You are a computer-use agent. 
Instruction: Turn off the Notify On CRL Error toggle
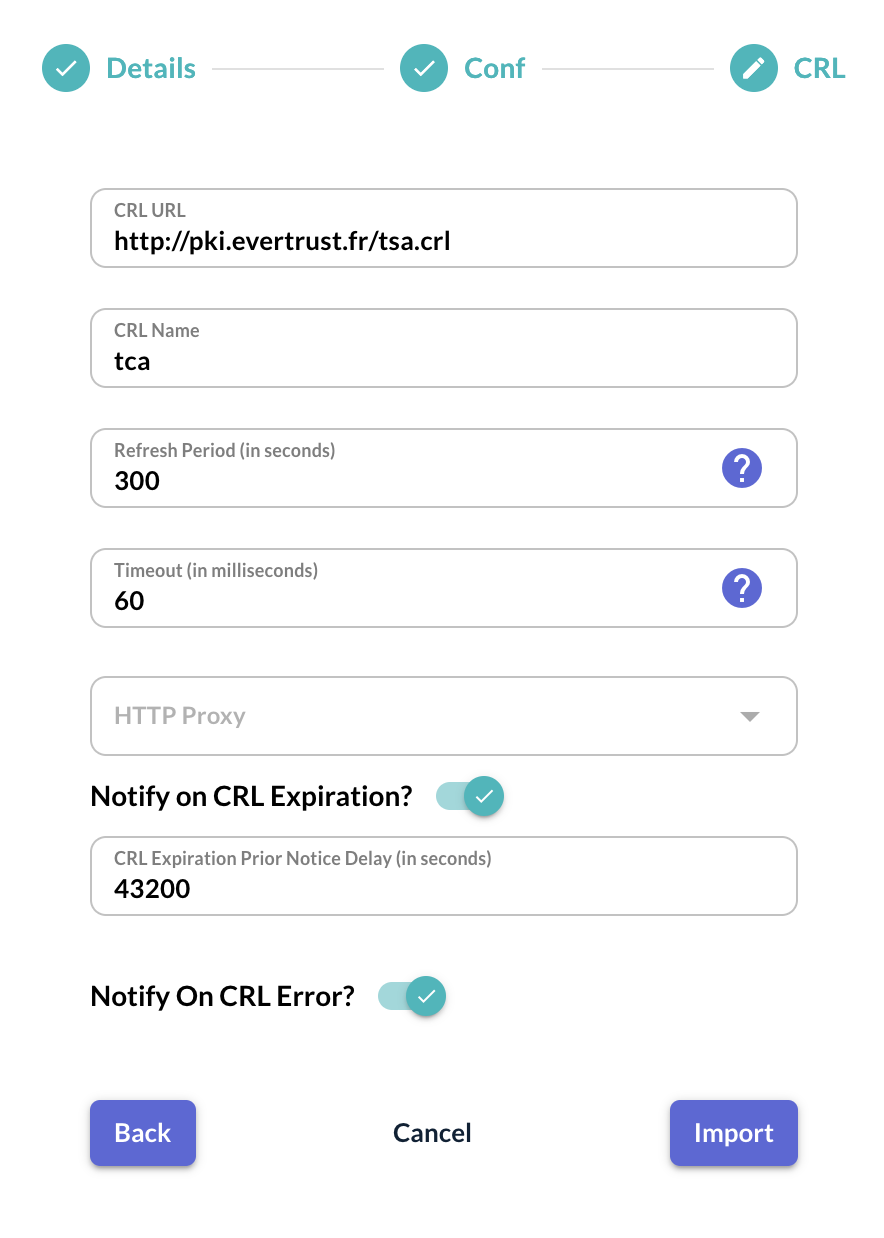pos(412,997)
